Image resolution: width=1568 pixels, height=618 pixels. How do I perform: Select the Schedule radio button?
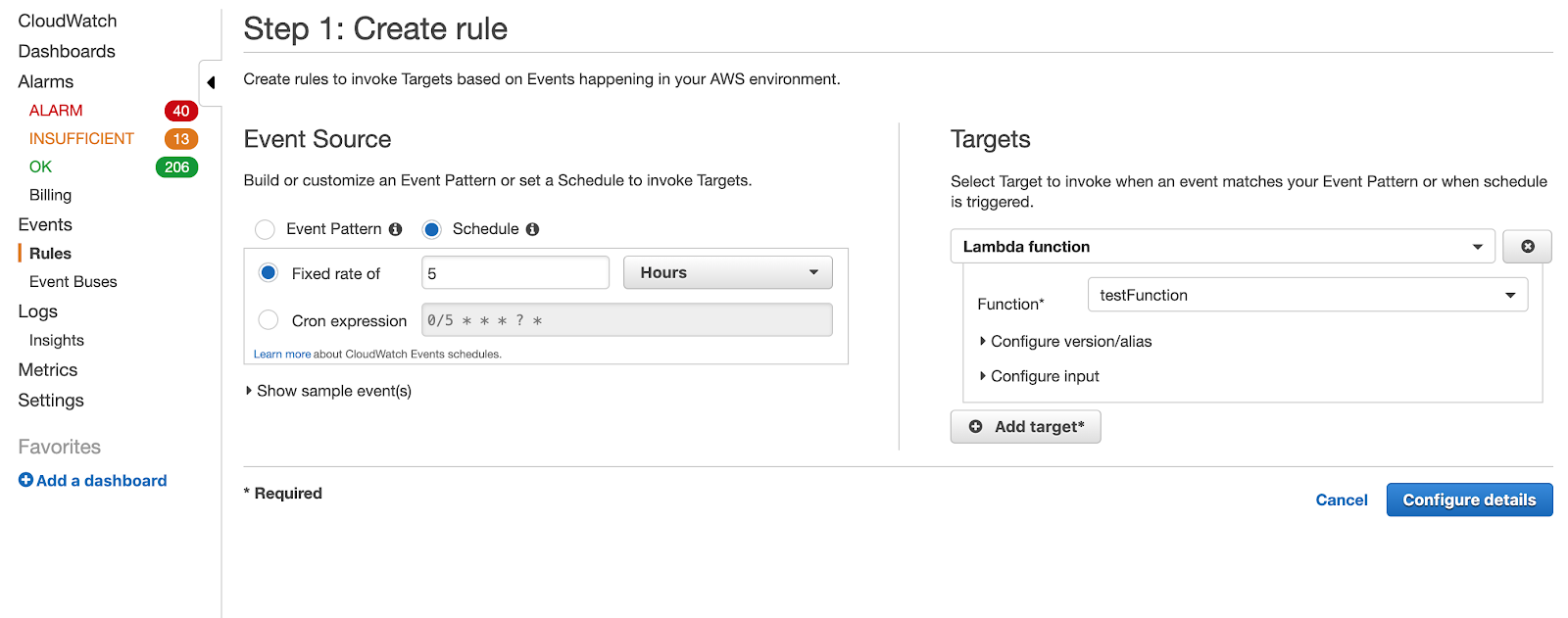tap(431, 229)
